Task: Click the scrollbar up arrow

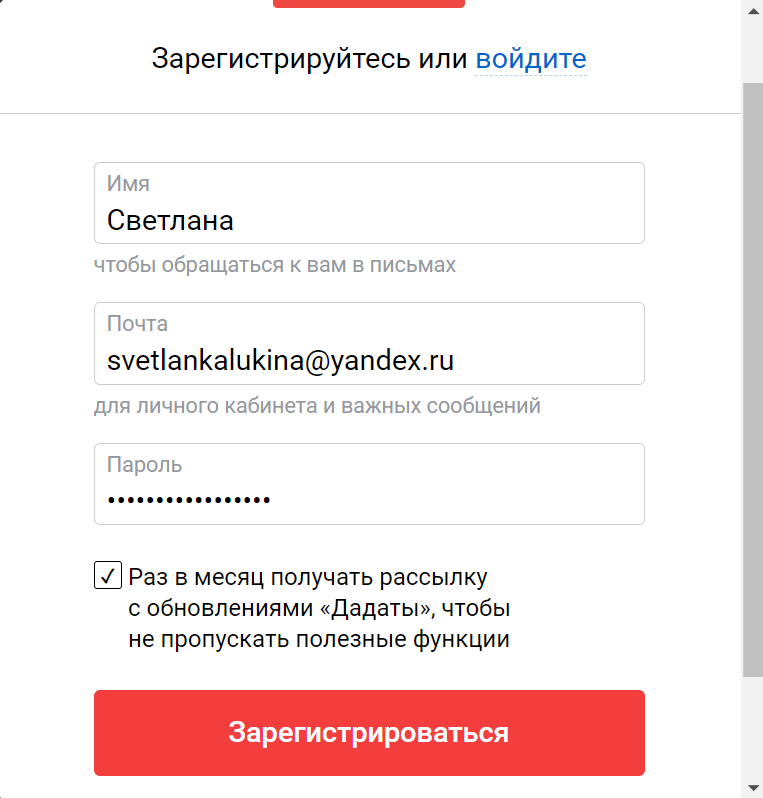Action: [752, 11]
